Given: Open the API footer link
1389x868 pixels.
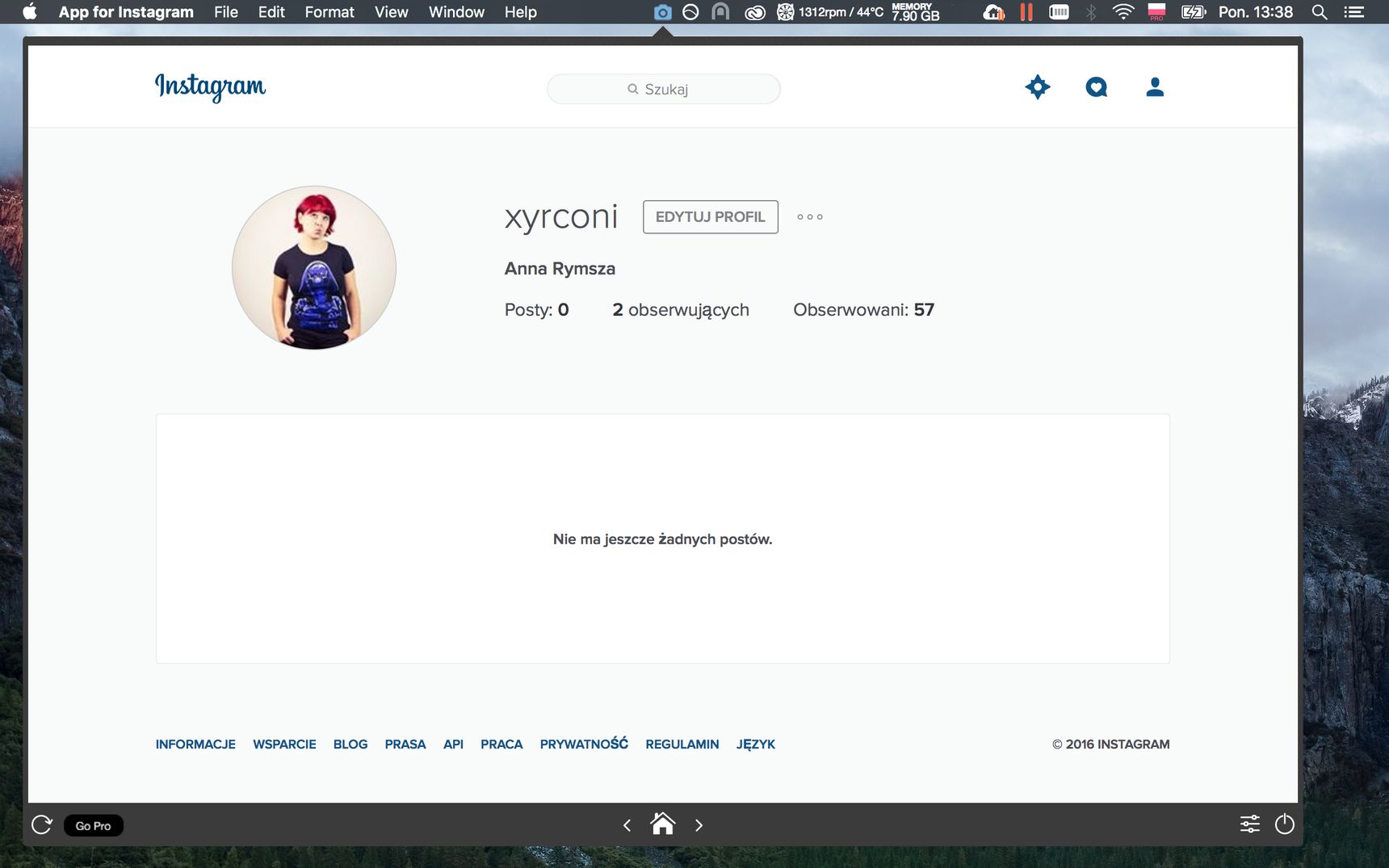Looking at the screenshot, I should point(453,744).
